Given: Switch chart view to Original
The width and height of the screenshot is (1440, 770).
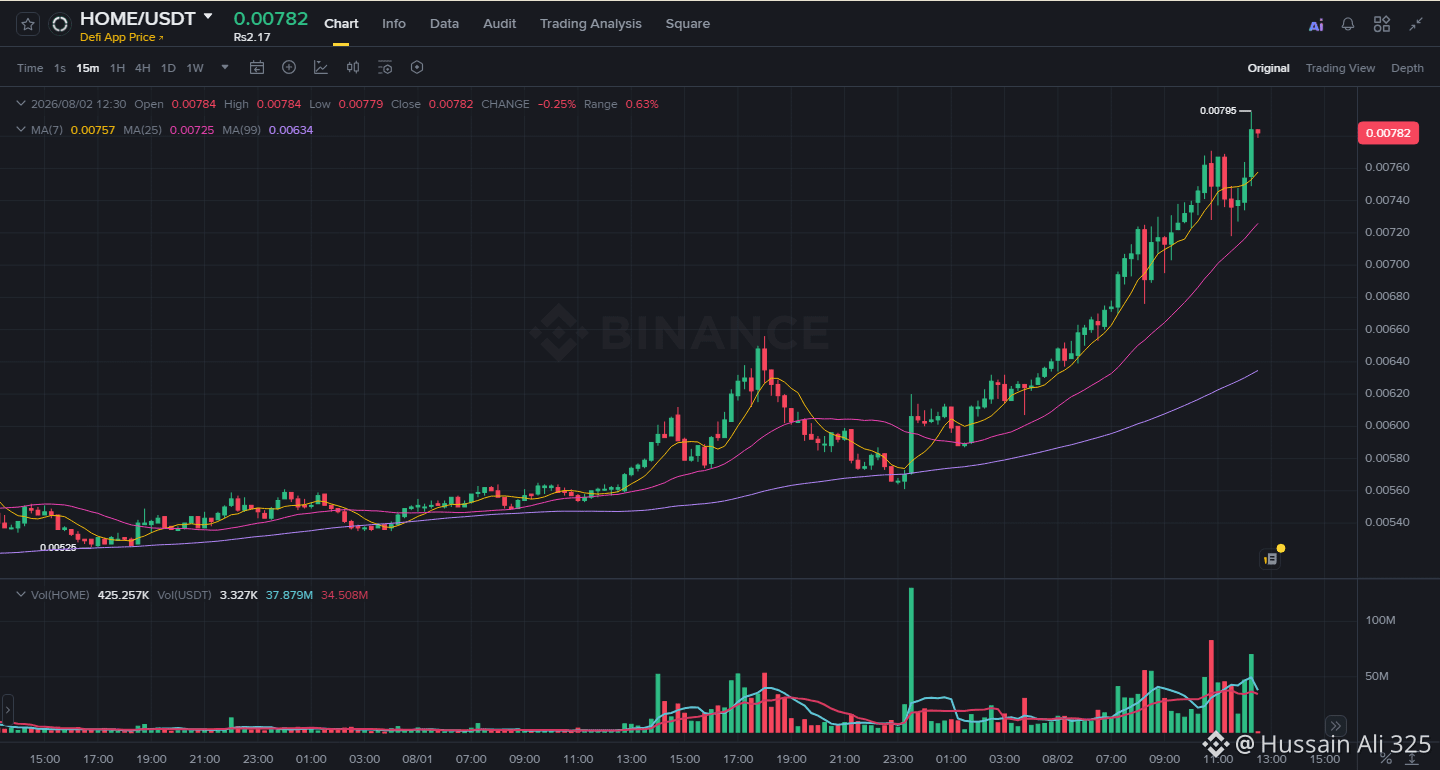Looking at the screenshot, I should coord(1268,68).
